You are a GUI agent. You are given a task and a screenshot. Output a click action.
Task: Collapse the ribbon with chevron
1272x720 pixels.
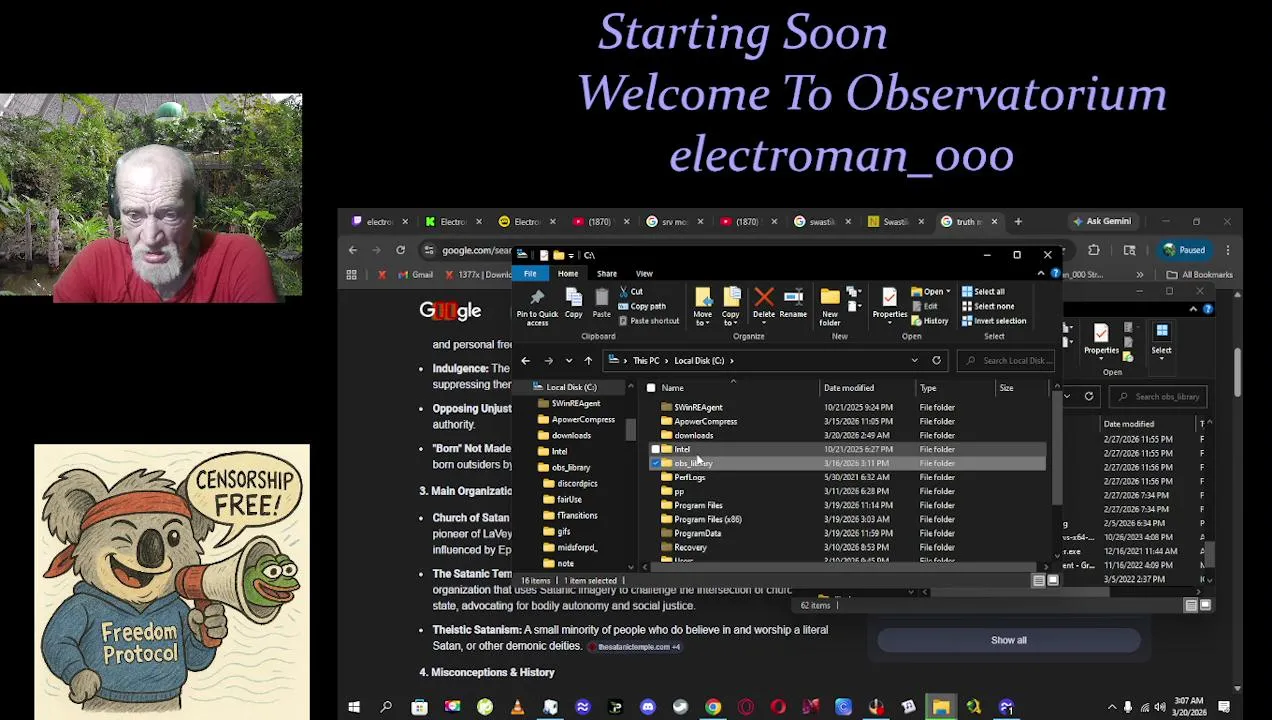coord(1041,274)
